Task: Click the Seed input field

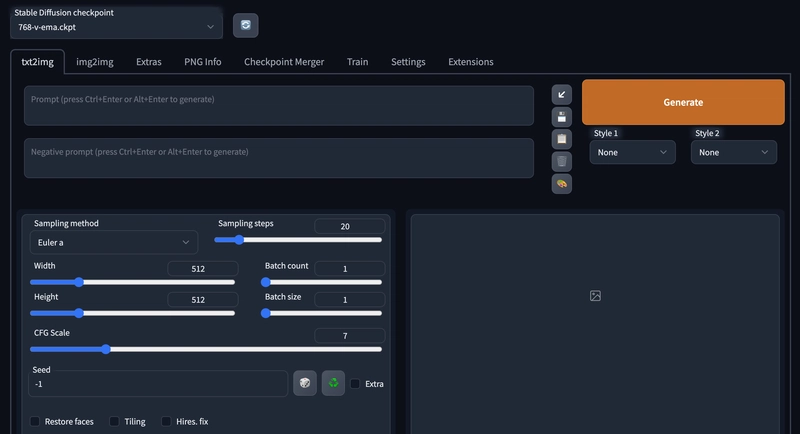Action: coord(158,384)
